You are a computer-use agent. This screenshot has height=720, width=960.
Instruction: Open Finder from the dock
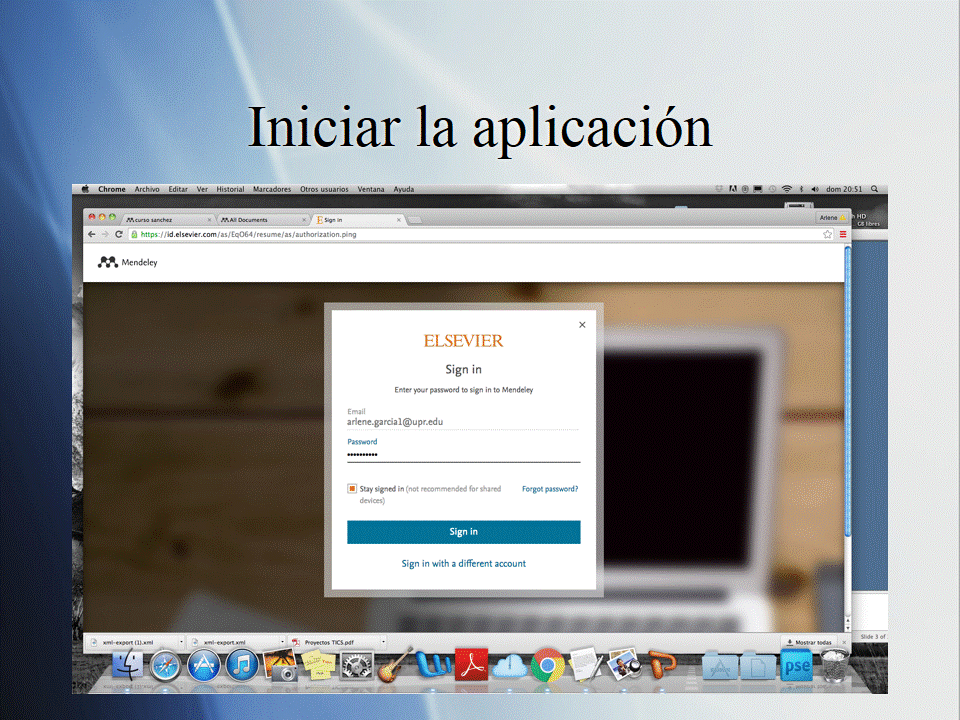(128, 666)
